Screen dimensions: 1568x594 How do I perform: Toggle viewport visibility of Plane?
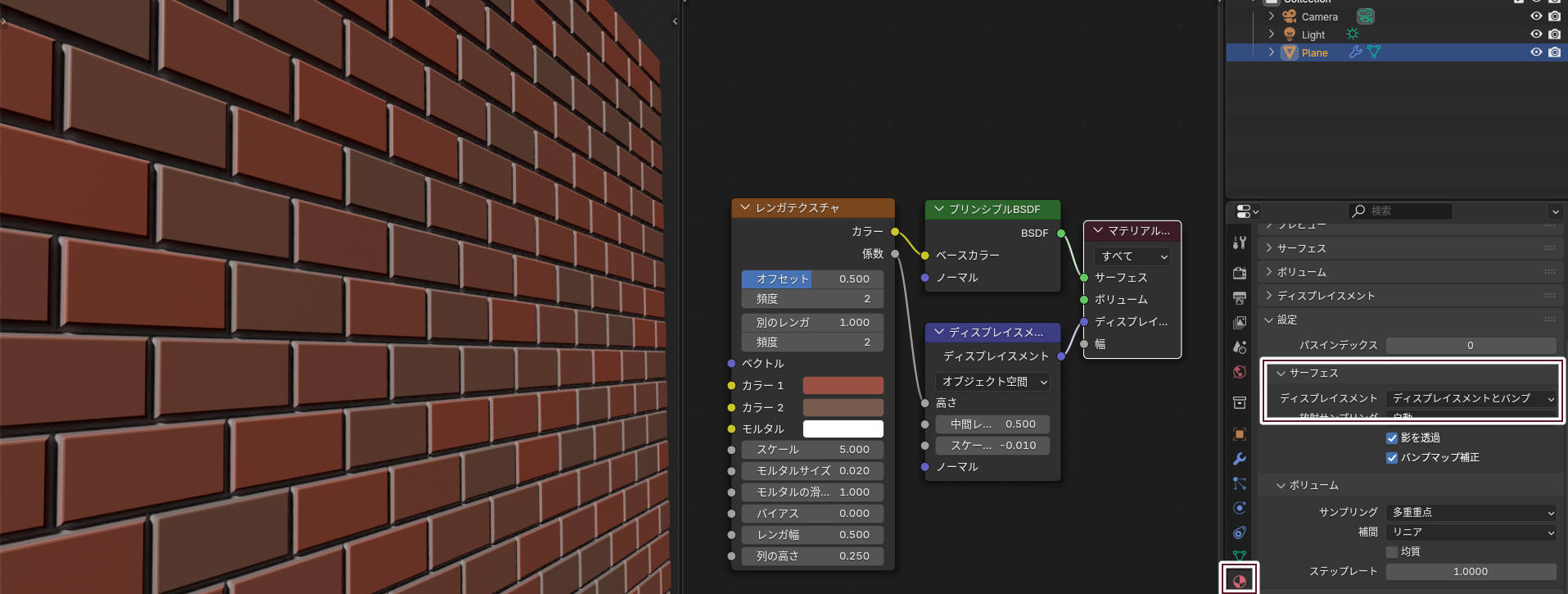click(1536, 52)
